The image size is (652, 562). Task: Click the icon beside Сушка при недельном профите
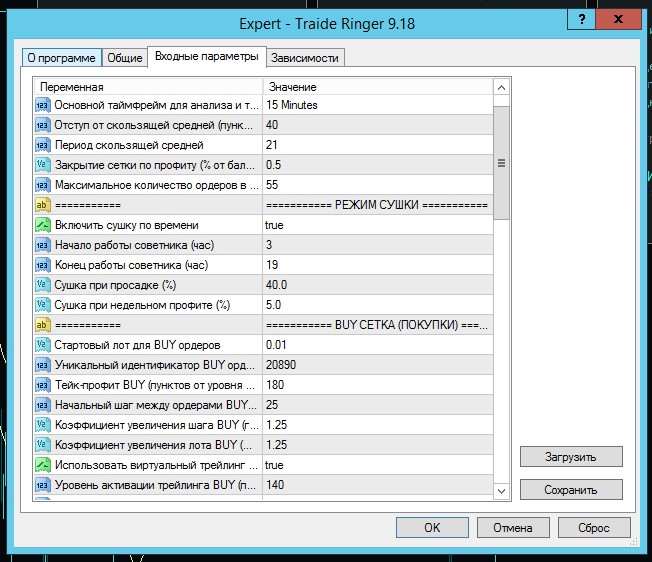point(42,305)
